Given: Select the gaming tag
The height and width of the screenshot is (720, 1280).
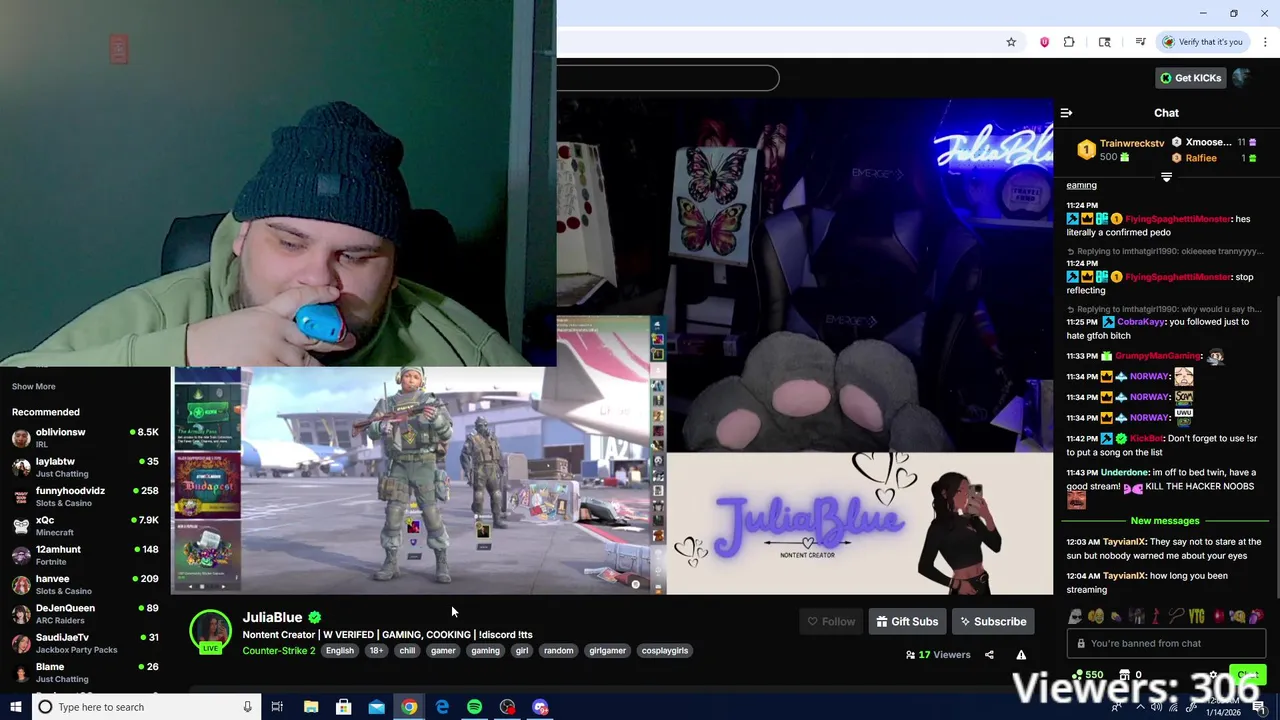Looking at the screenshot, I should pos(485,651).
